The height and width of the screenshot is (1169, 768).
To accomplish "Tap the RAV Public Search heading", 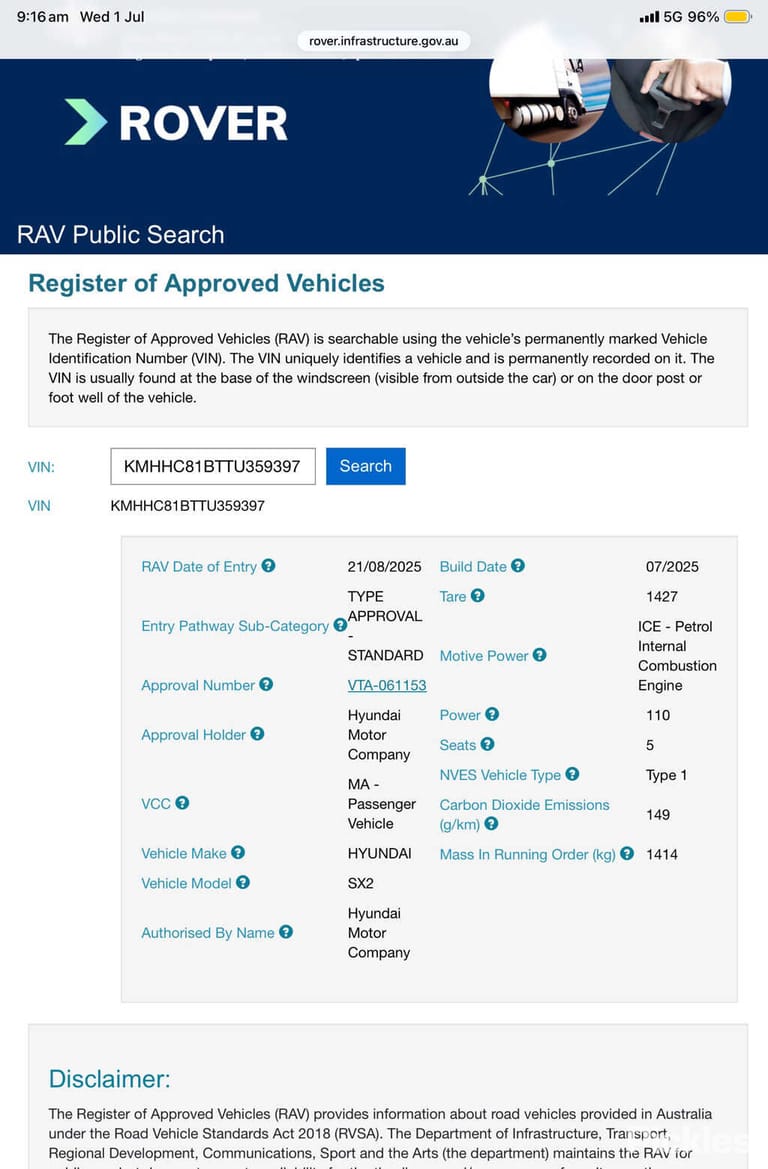I will click(x=121, y=235).
